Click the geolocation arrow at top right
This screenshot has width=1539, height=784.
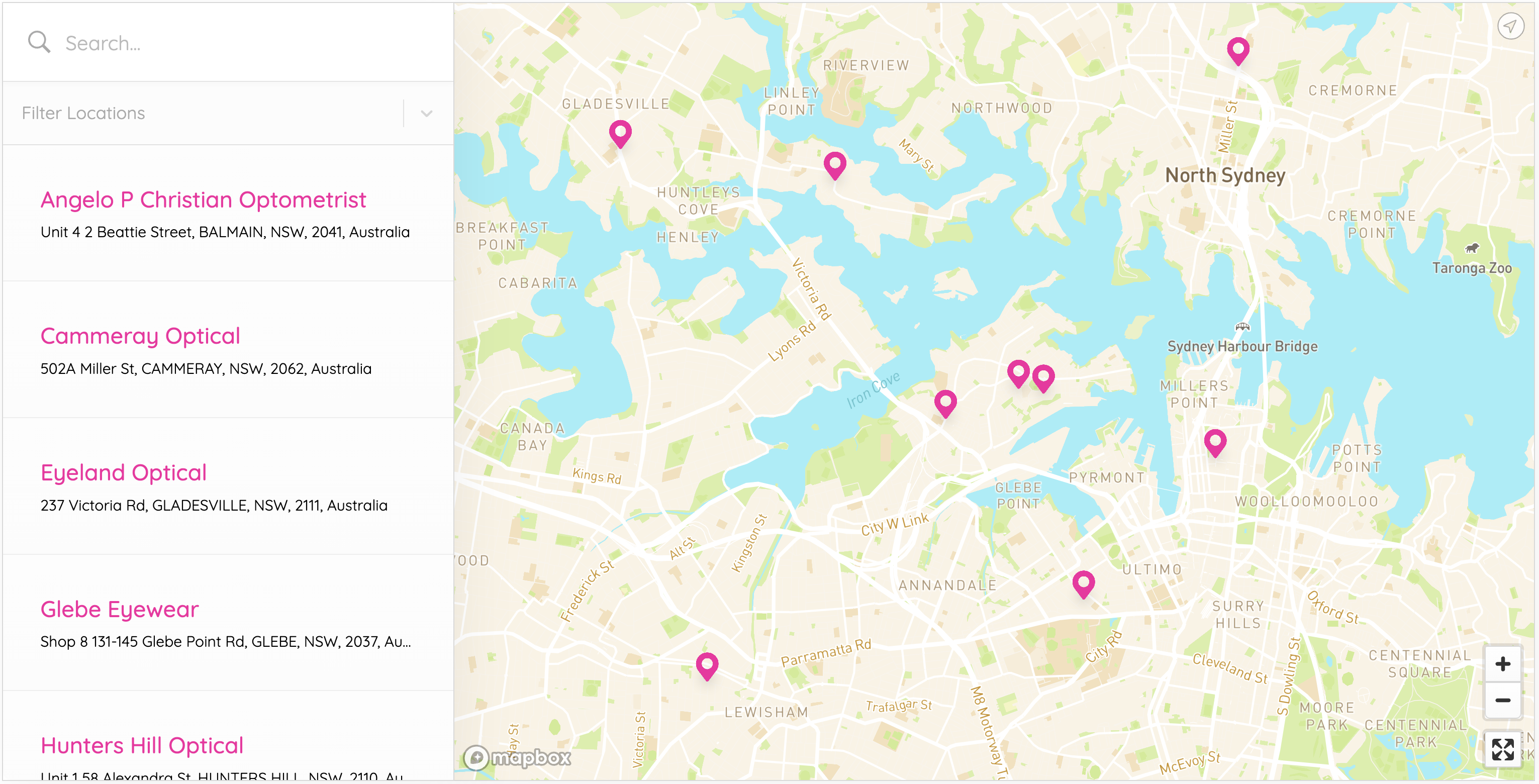click(1511, 26)
